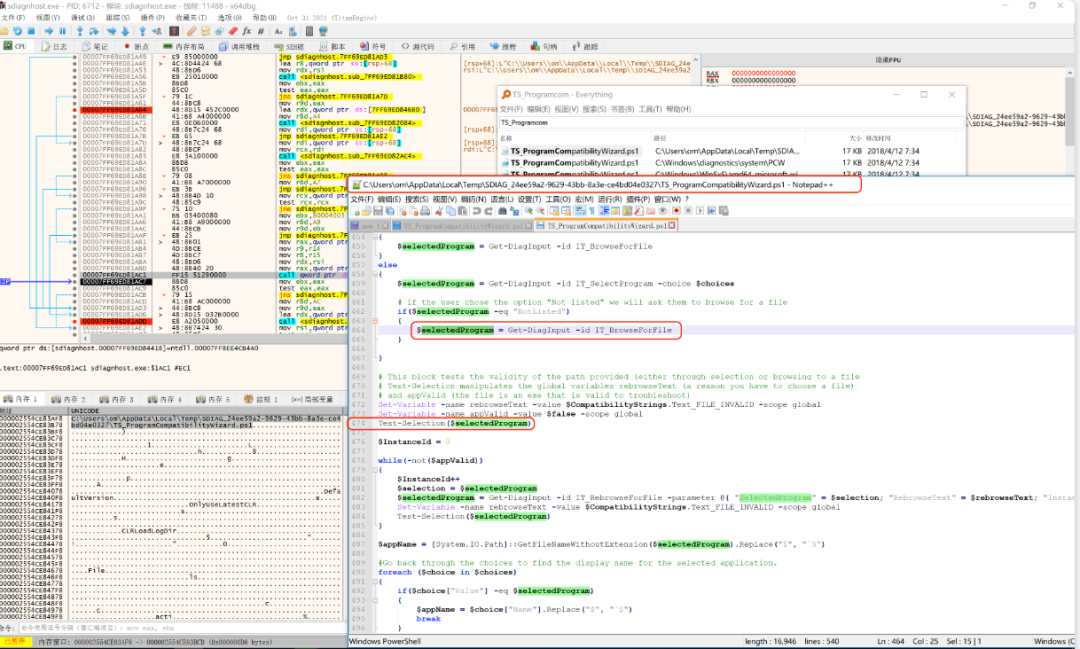Click x64dbg restart debugging toolbar icon

(17, 31)
